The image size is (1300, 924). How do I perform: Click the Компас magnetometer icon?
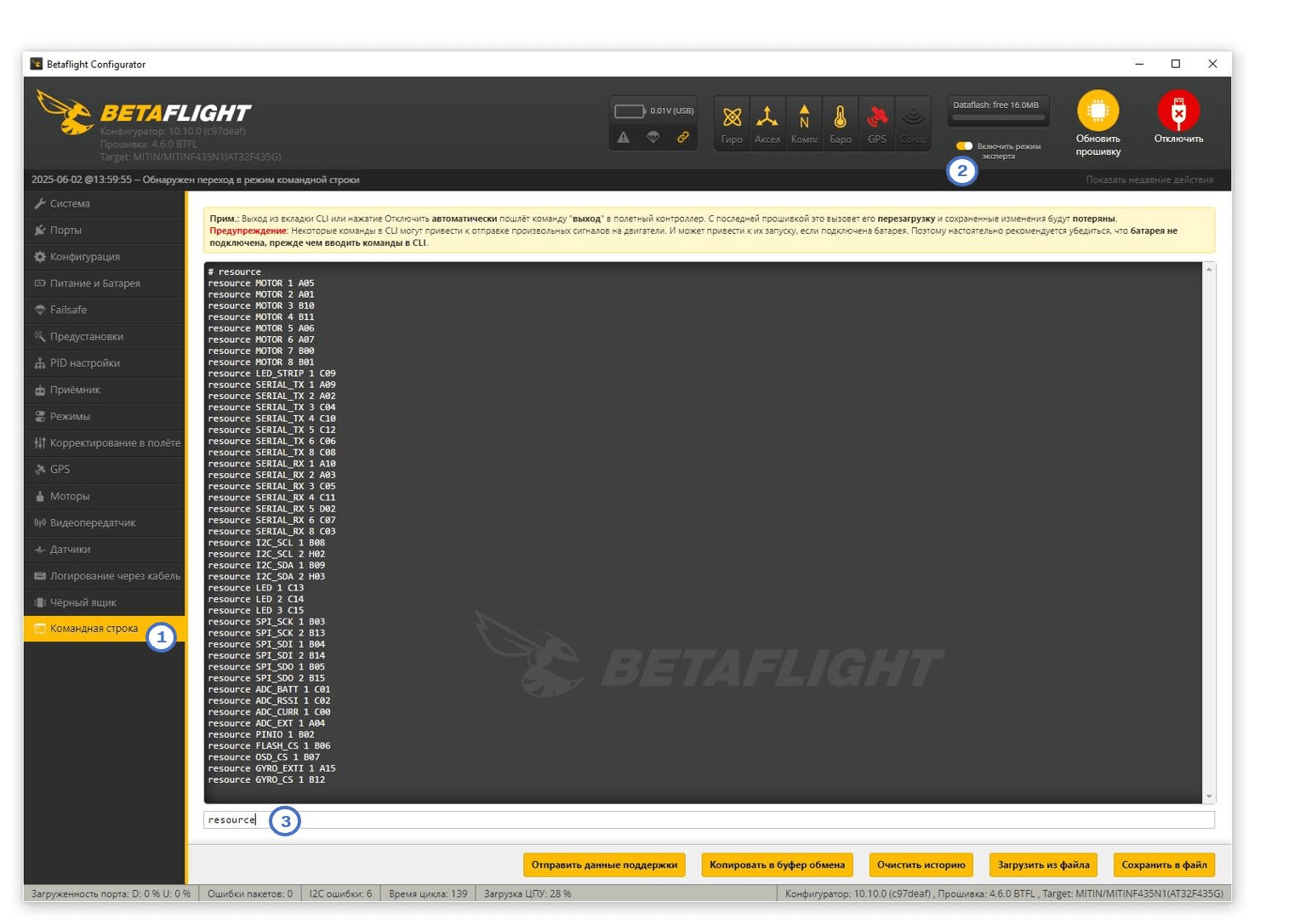click(x=804, y=117)
